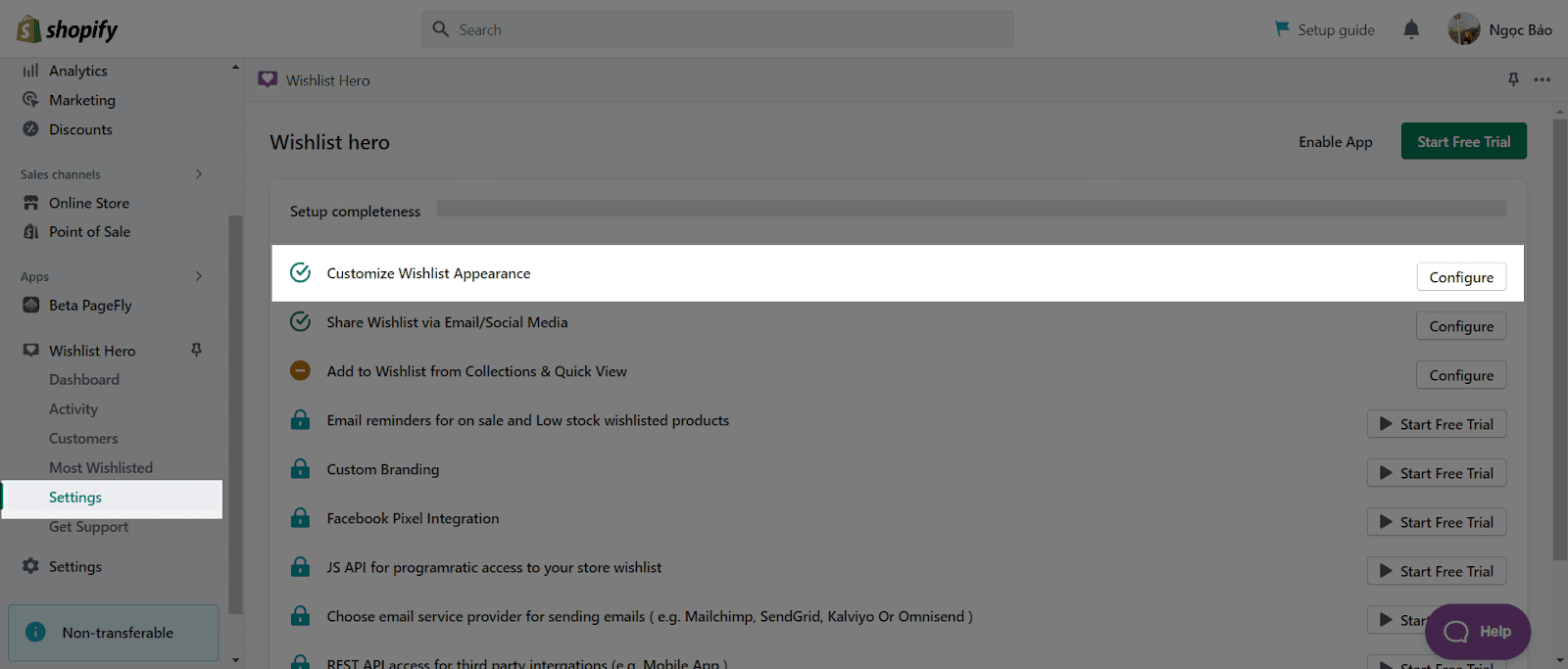
Task: Open Wishlist Hero Customers page
Action: coord(83,438)
